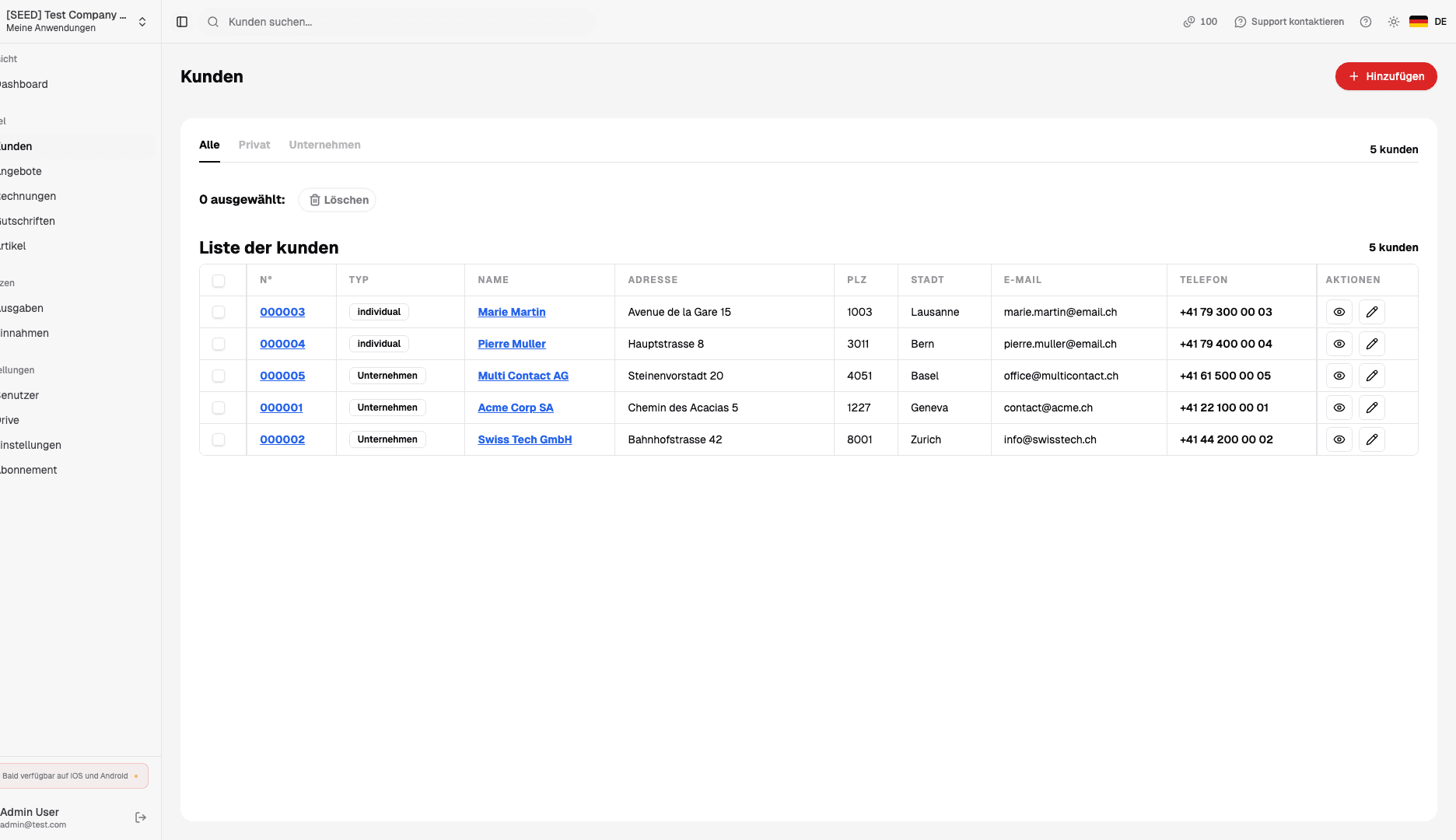Tick the checkbox for Multi Contact AG row

pos(219,376)
